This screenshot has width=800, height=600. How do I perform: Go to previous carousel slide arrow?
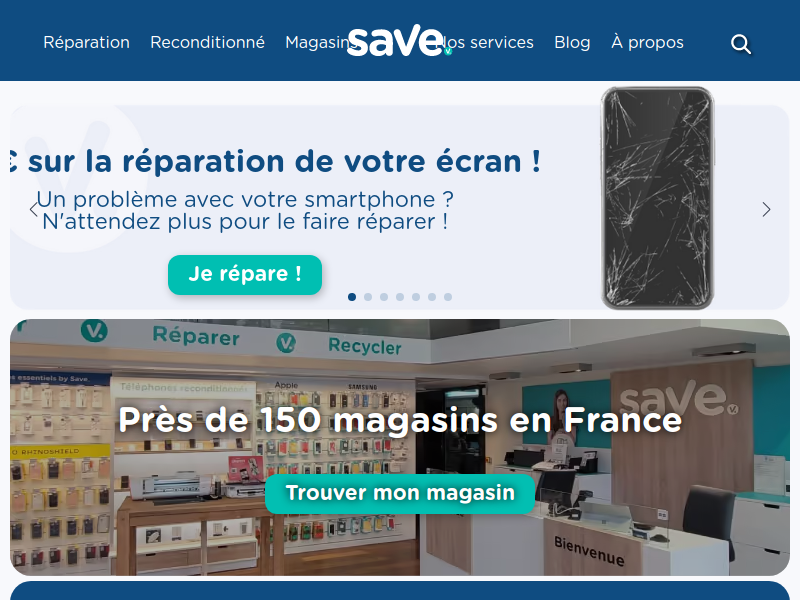34,209
